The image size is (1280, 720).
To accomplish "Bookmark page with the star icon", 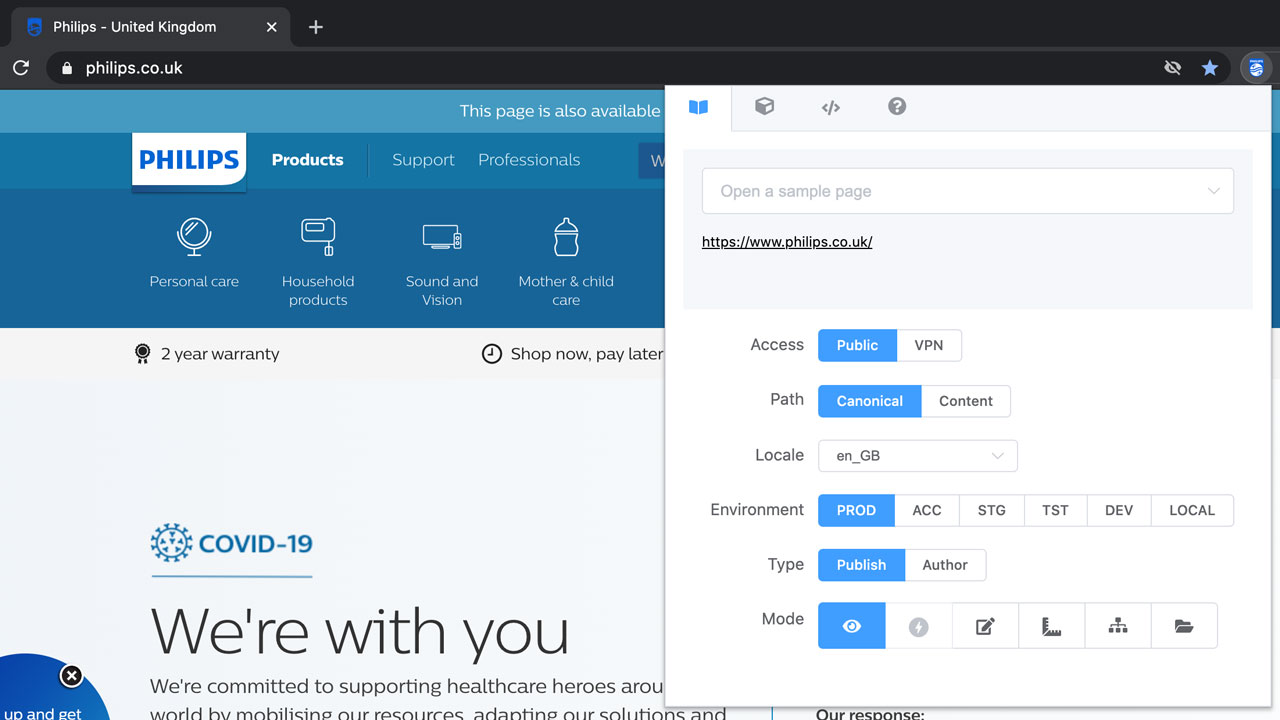I will click(x=1210, y=68).
